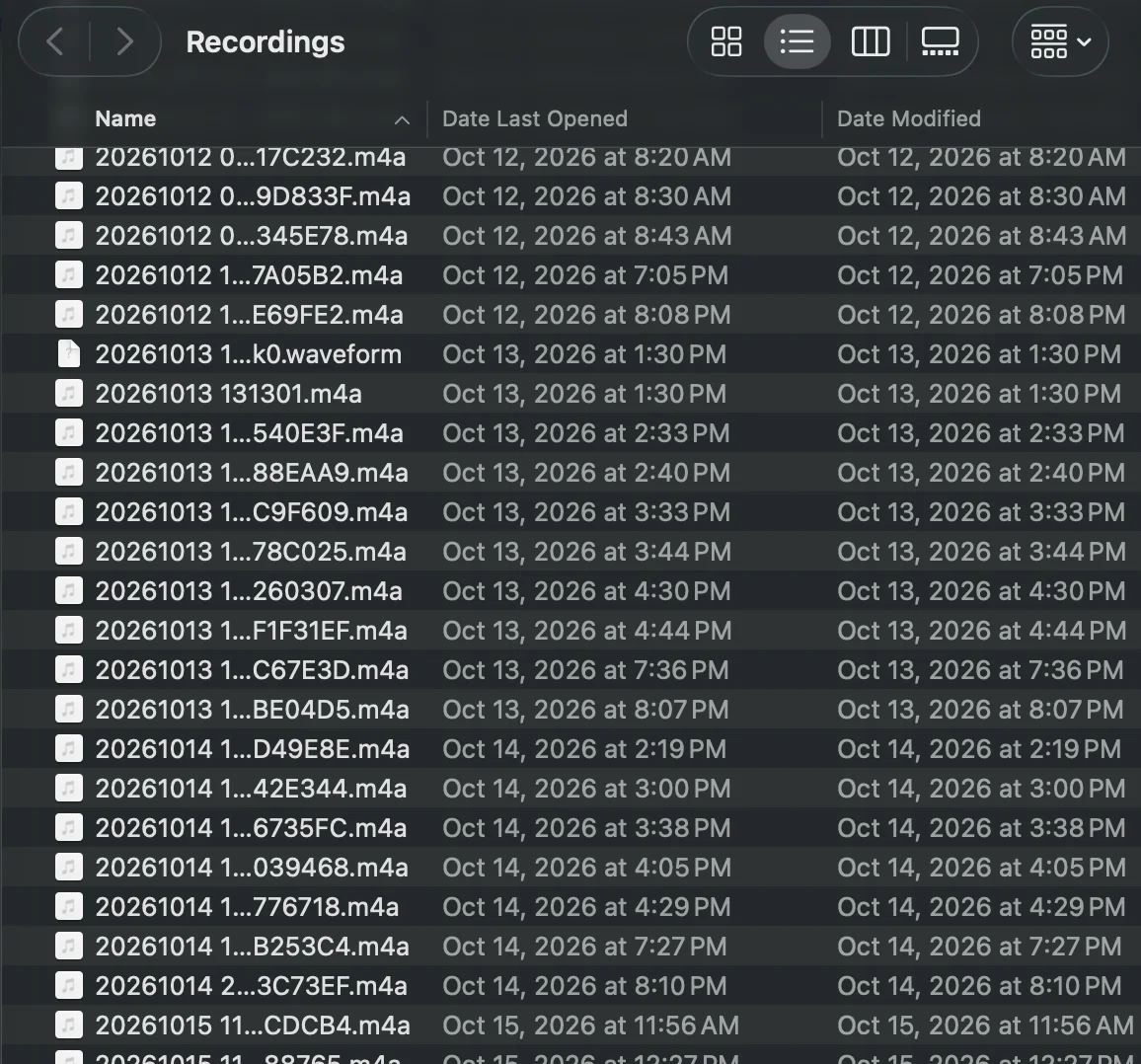Go back with the left arrow button

(54, 41)
